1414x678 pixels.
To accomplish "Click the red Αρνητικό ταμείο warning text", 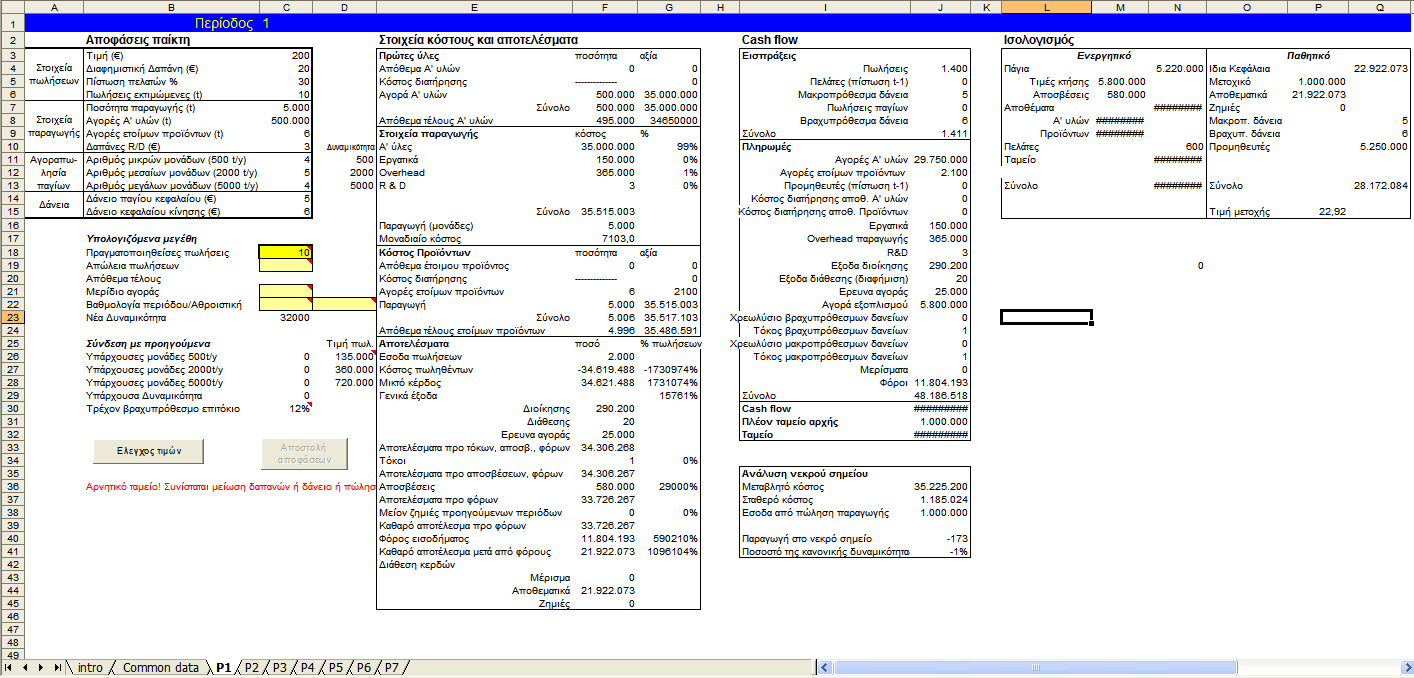I will tap(231, 487).
